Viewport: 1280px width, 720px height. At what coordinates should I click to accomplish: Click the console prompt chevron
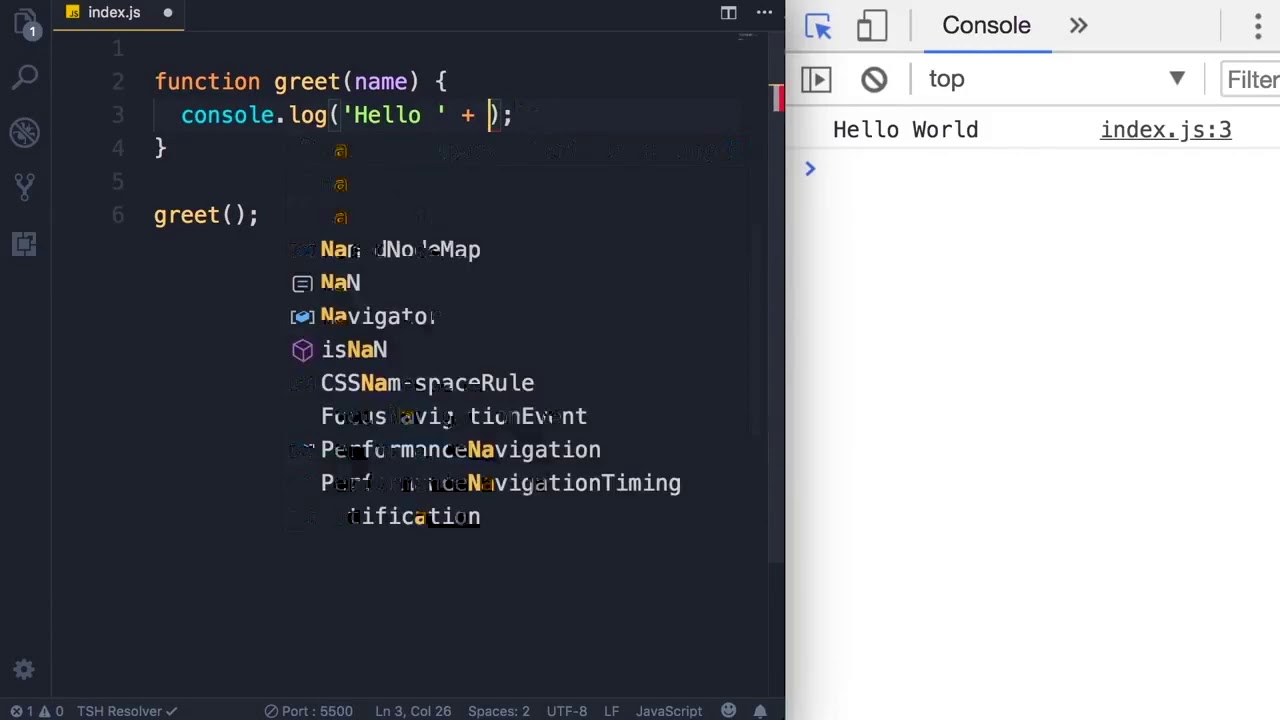tap(810, 169)
